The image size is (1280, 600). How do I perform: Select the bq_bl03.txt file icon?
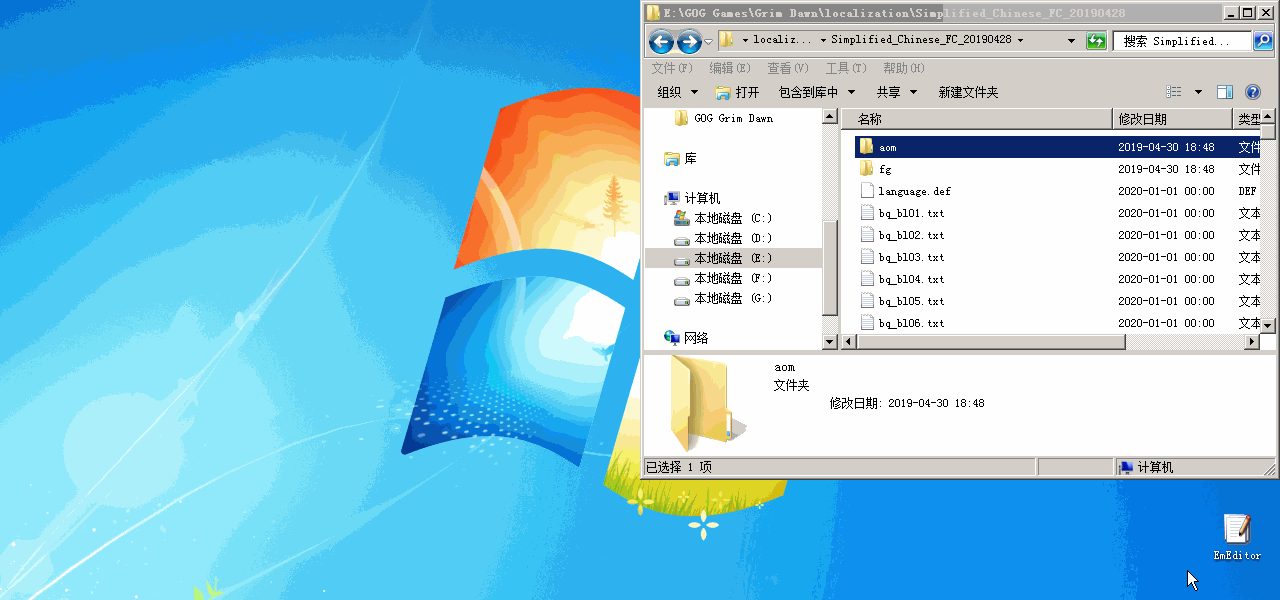click(x=867, y=257)
